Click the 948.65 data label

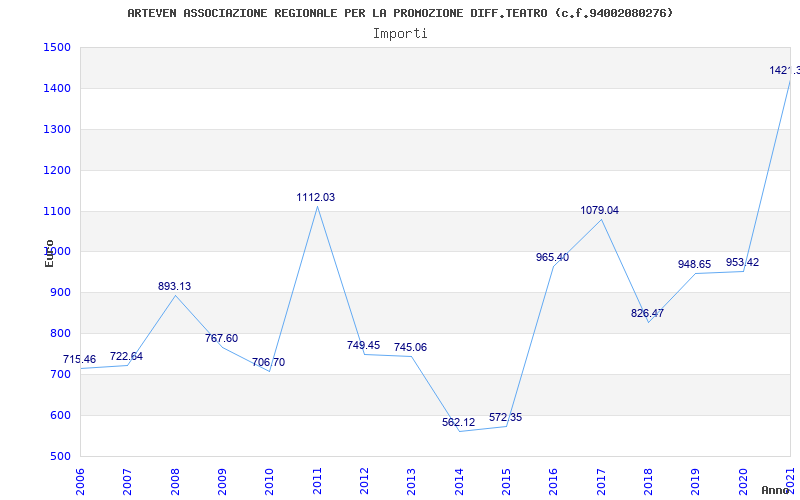click(x=694, y=264)
